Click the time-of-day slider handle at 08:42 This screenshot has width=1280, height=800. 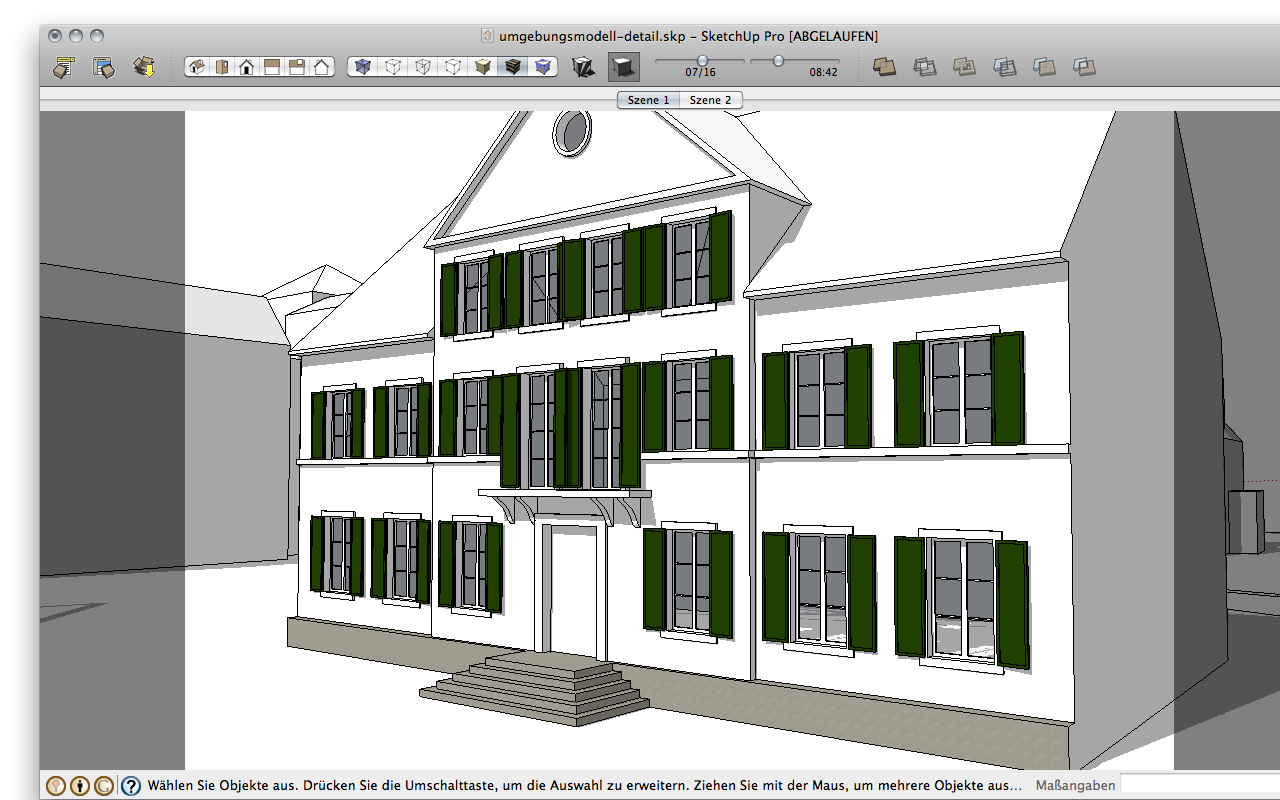point(778,61)
